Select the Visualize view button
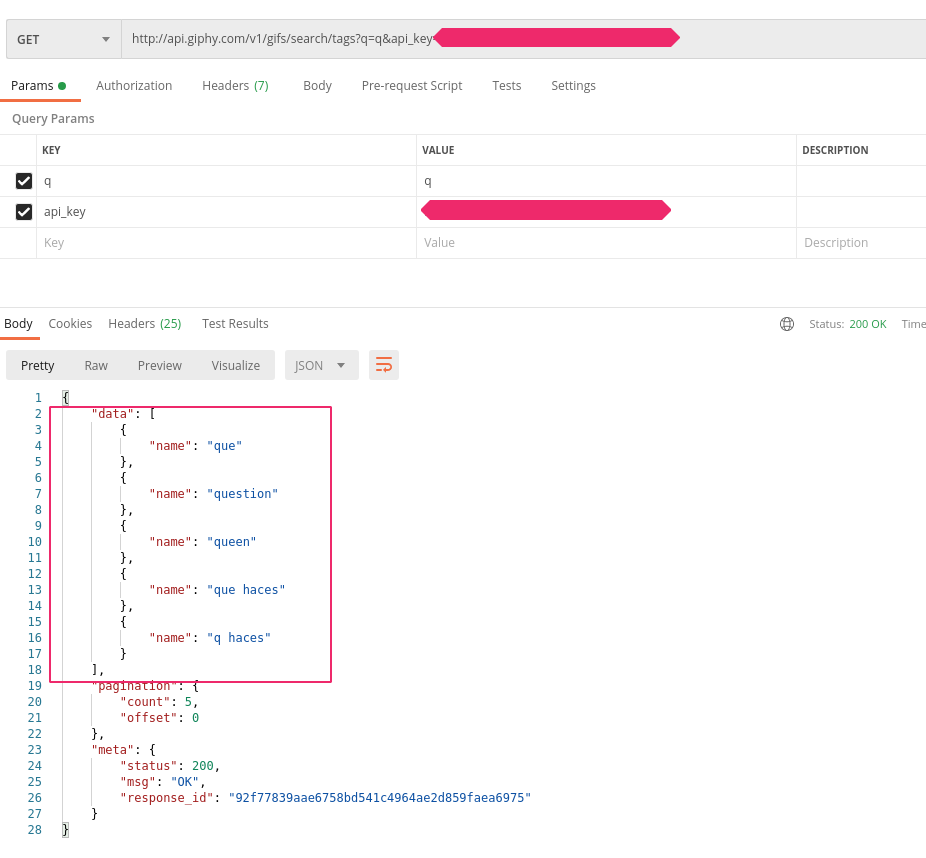This screenshot has width=926, height=858. [236, 366]
